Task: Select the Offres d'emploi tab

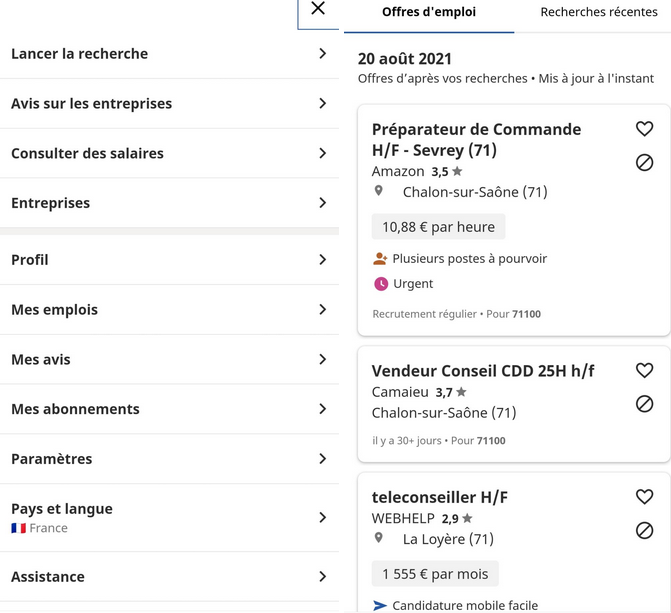Action: 429,12
